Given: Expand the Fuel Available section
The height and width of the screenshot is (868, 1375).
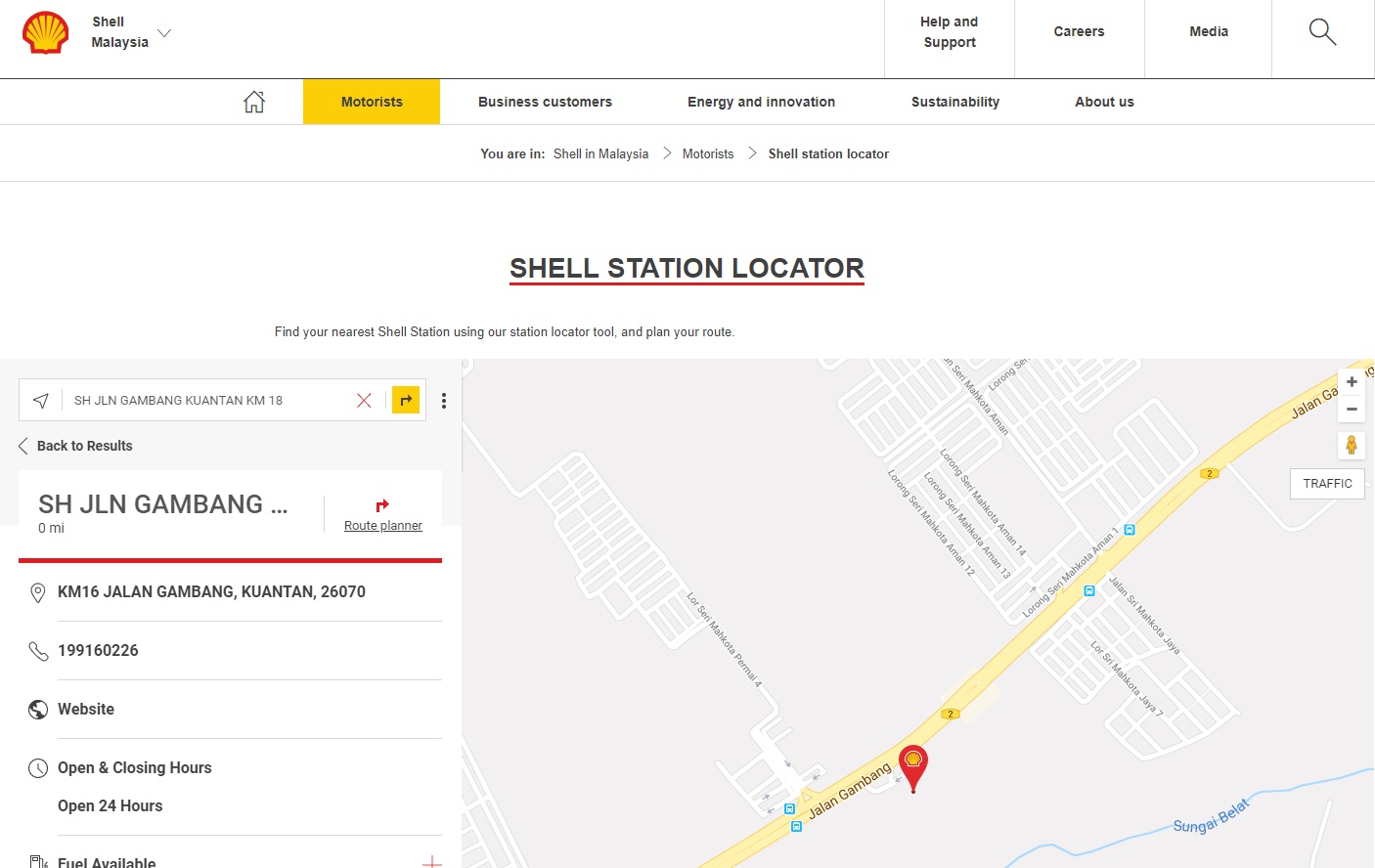Looking at the screenshot, I should point(430,861).
